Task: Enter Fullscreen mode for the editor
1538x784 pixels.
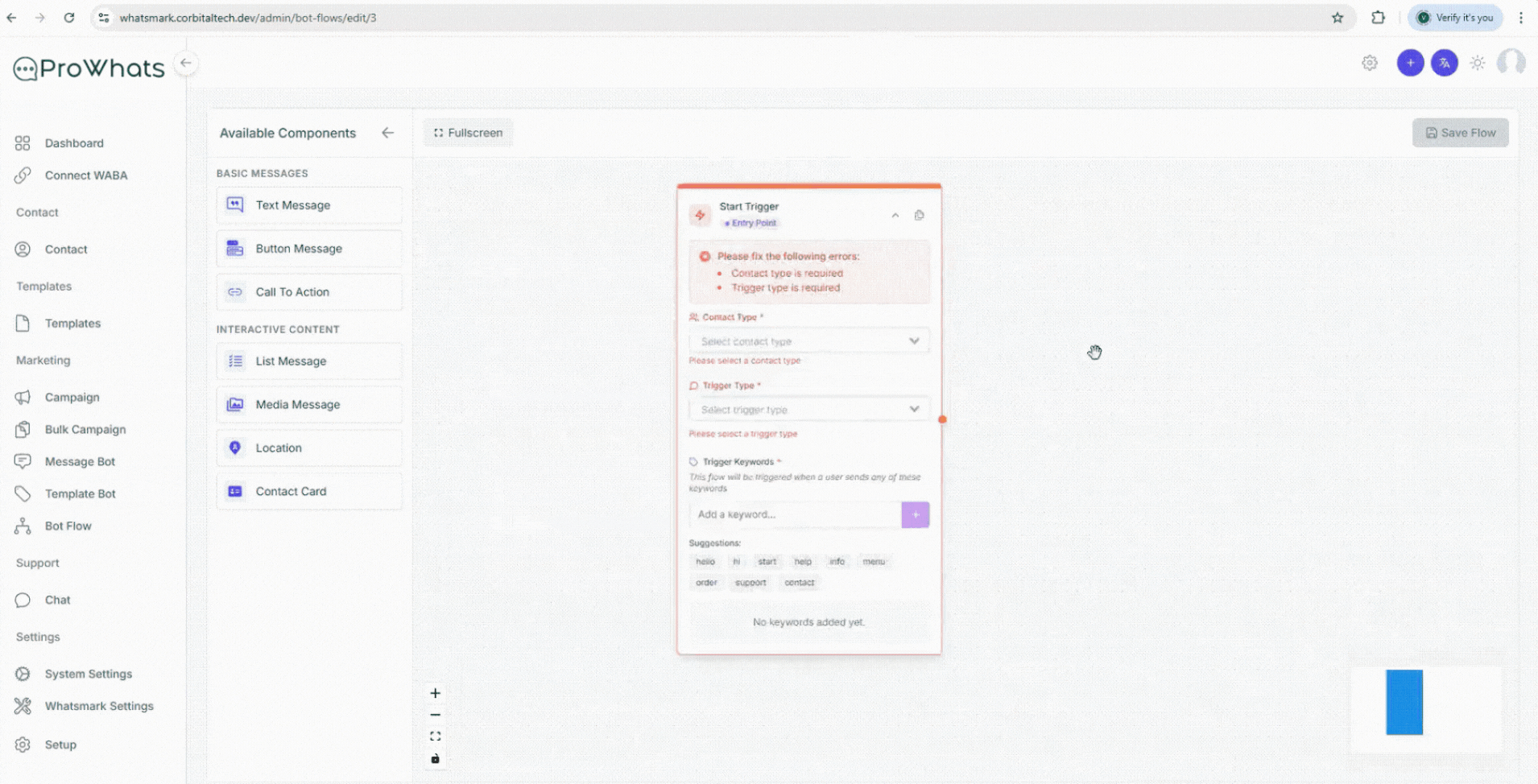Action: [x=468, y=132]
